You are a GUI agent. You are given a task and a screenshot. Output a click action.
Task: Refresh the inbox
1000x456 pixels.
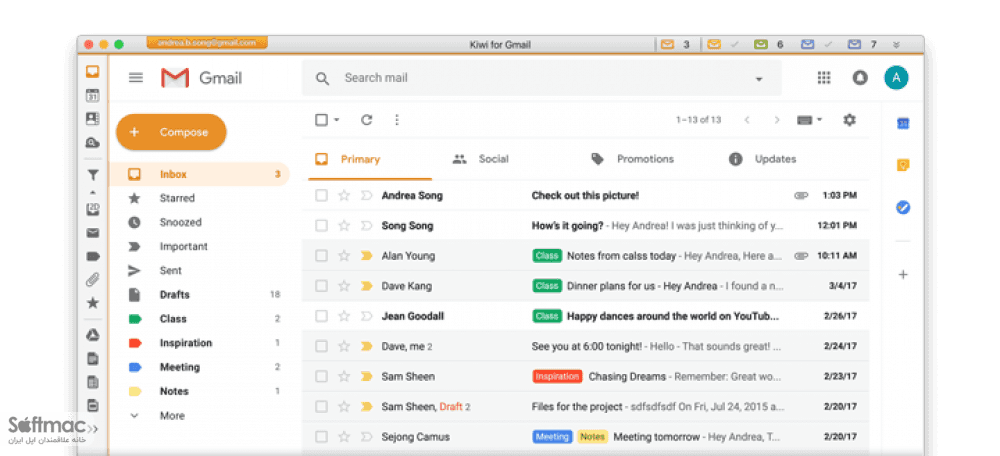[366, 120]
